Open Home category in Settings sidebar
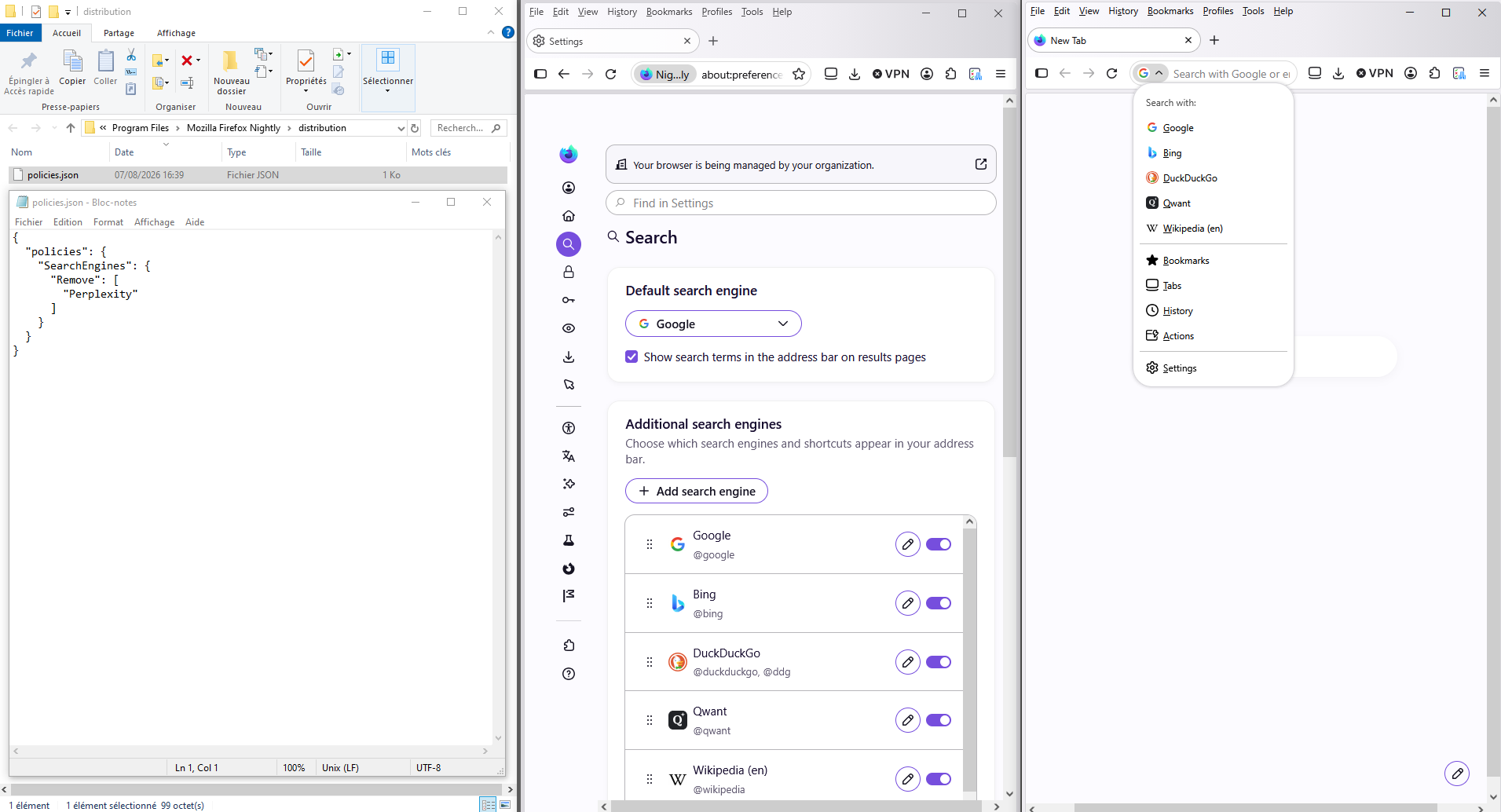 pos(569,216)
